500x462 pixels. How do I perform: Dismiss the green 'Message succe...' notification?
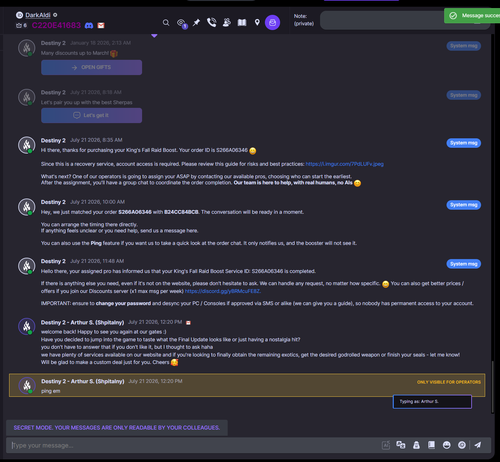pyautogui.click(x=472, y=16)
